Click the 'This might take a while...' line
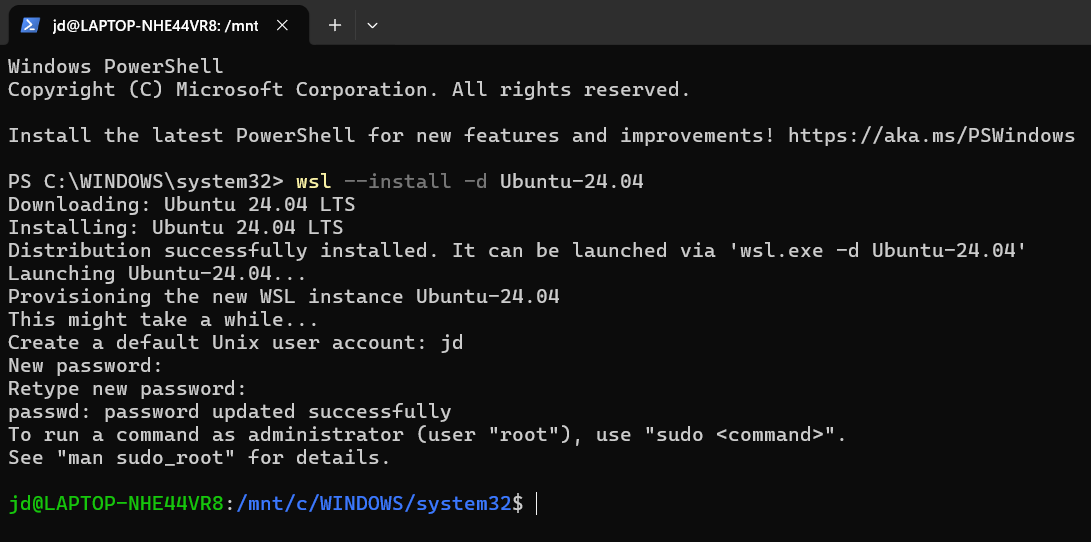 pos(164,320)
